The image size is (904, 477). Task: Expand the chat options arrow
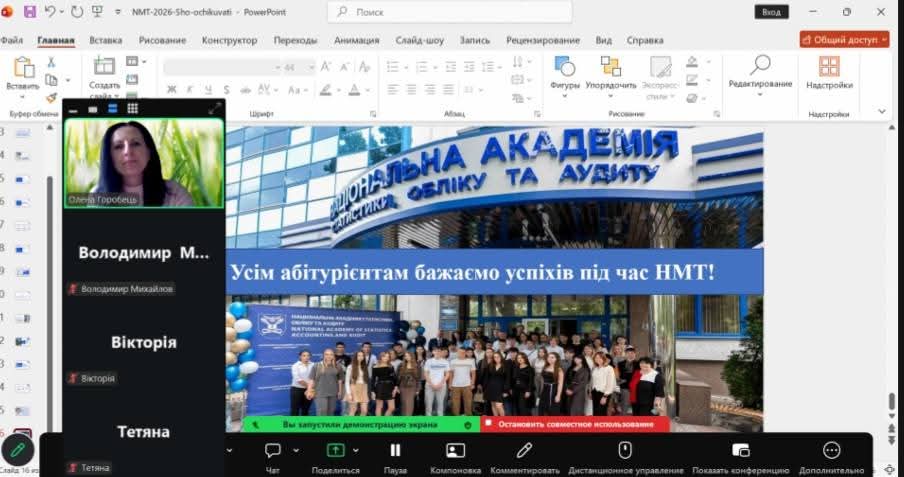point(296,450)
